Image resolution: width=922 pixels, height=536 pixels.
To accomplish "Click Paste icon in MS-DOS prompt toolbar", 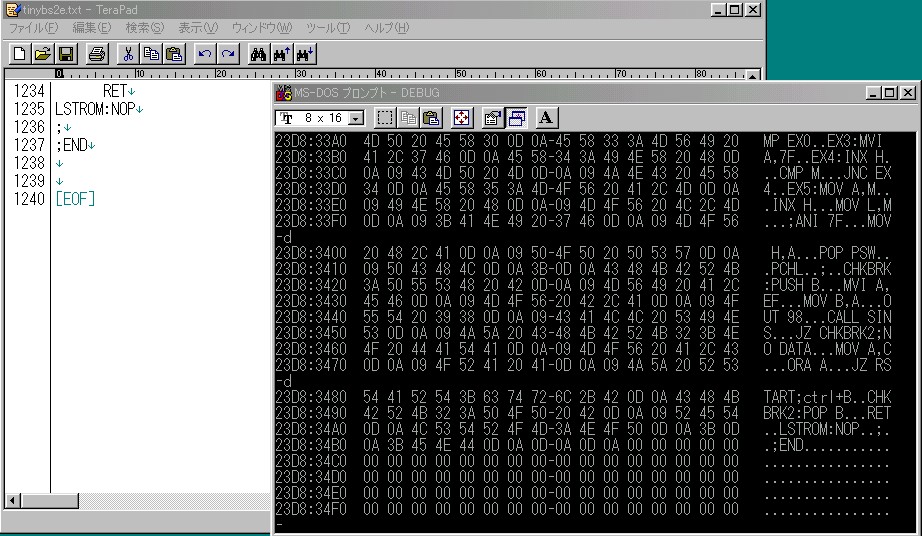I will pyautogui.click(x=431, y=118).
